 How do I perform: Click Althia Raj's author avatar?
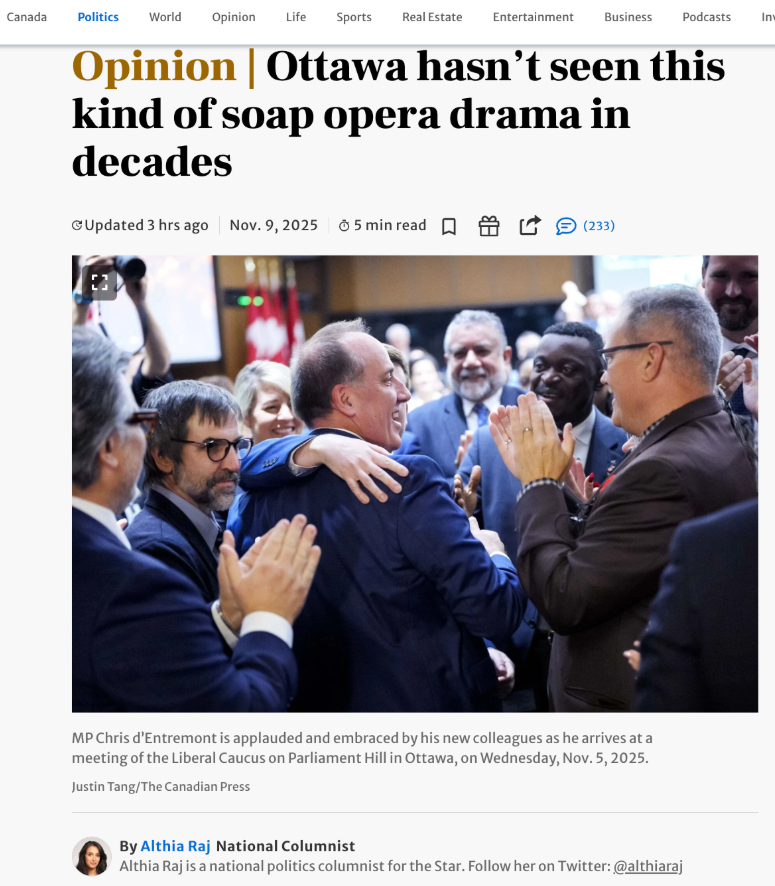pos(92,856)
